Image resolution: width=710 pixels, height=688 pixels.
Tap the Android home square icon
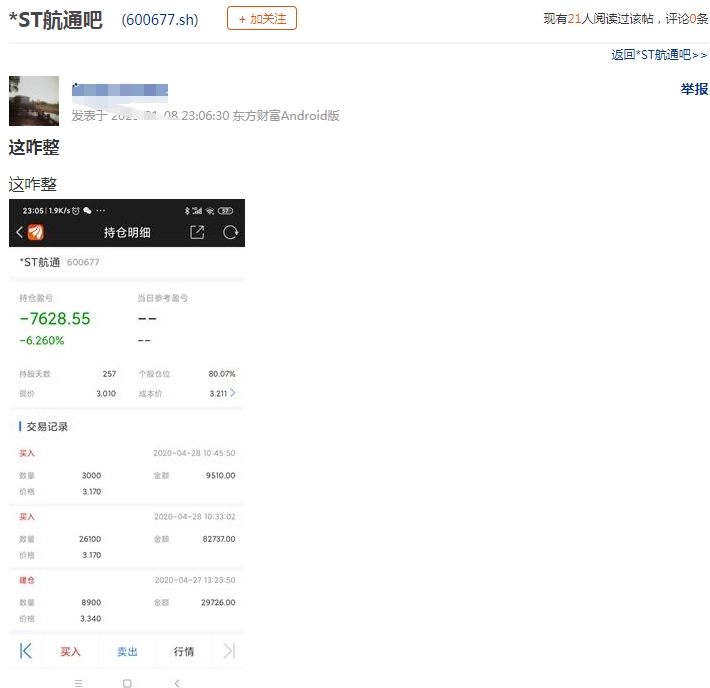click(127, 683)
